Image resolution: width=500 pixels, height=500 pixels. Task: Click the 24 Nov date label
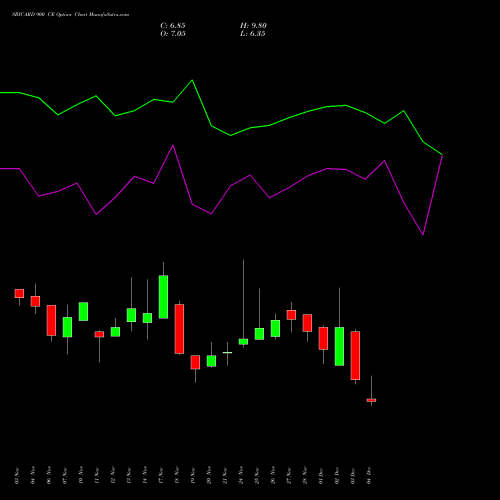click(241, 475)
